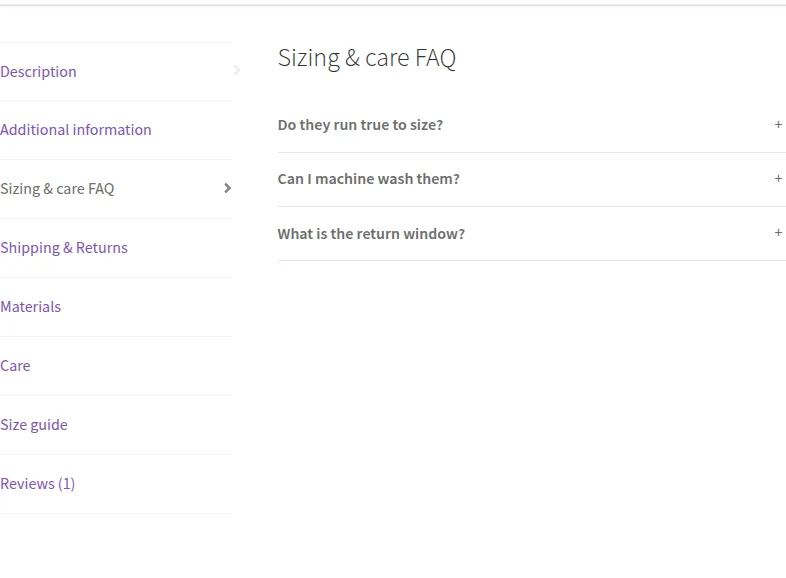Show the Materials tab
The width and height of the screenshot is (786, 578).
pos(31,307)
